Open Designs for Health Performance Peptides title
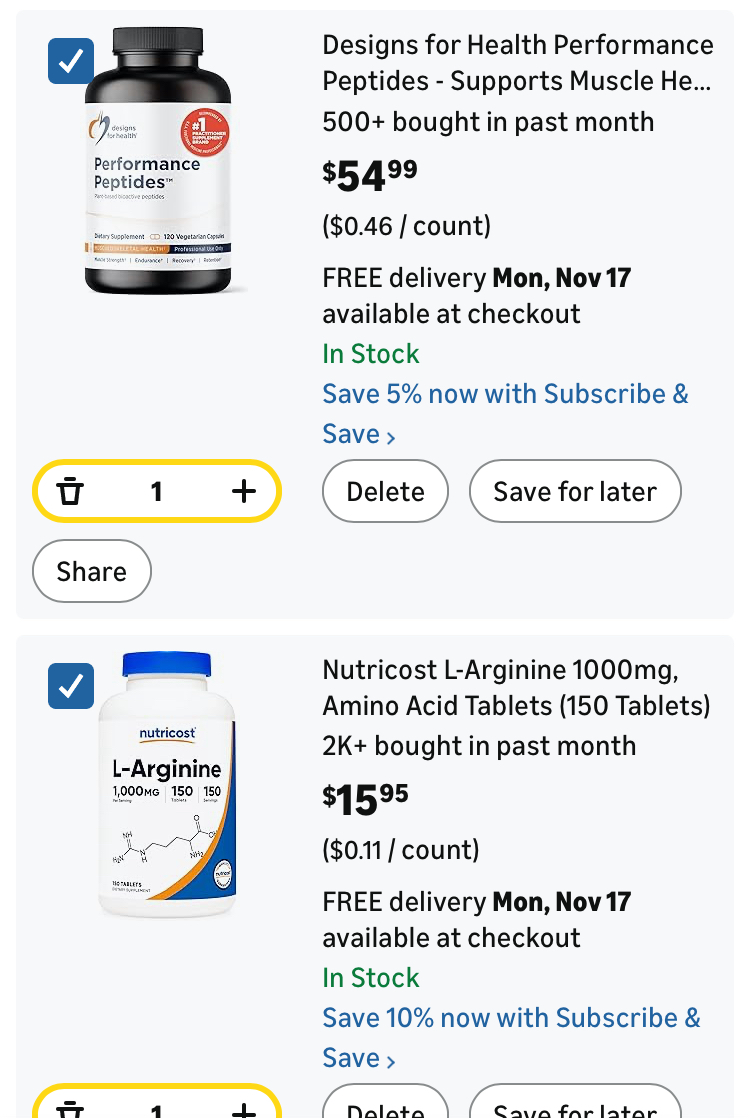The height and width of the screenshot is (1118, 750). [517, 63]
